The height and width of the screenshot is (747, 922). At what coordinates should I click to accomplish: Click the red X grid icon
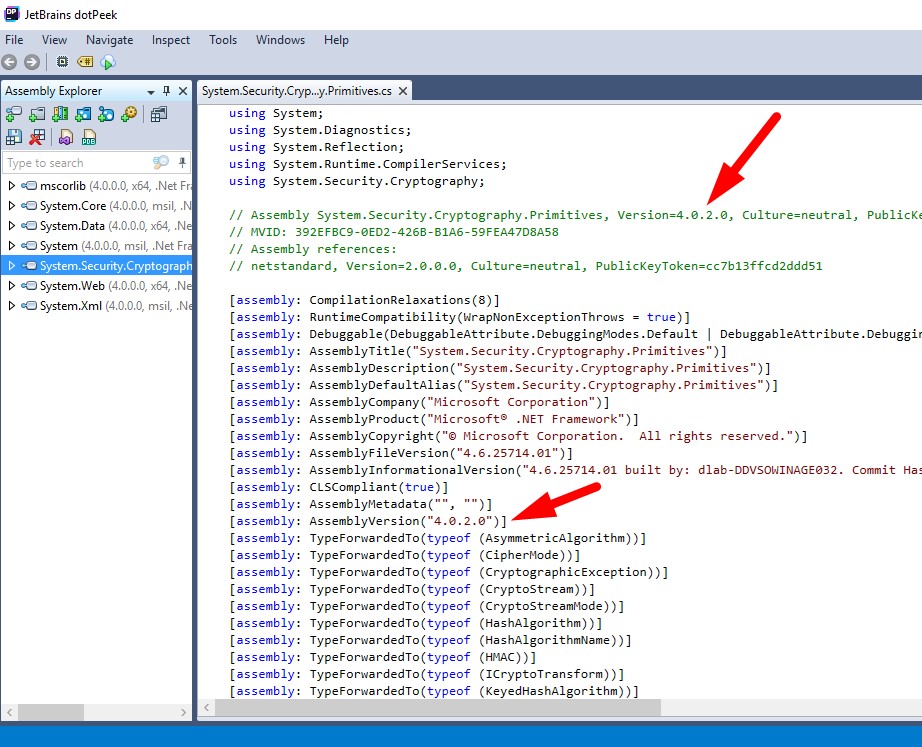(37, 137)
